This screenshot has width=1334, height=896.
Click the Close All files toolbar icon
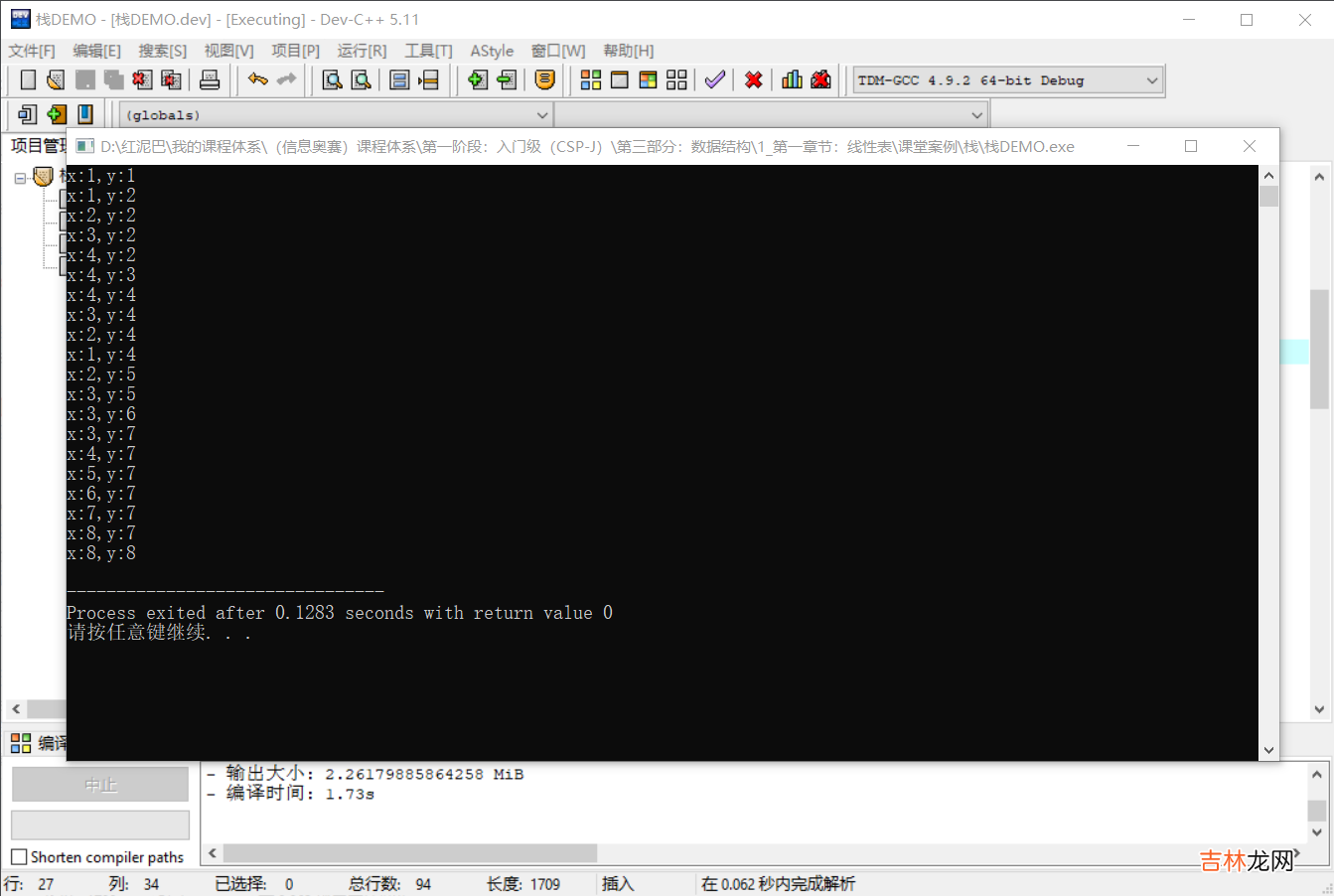tap(172, 79)
